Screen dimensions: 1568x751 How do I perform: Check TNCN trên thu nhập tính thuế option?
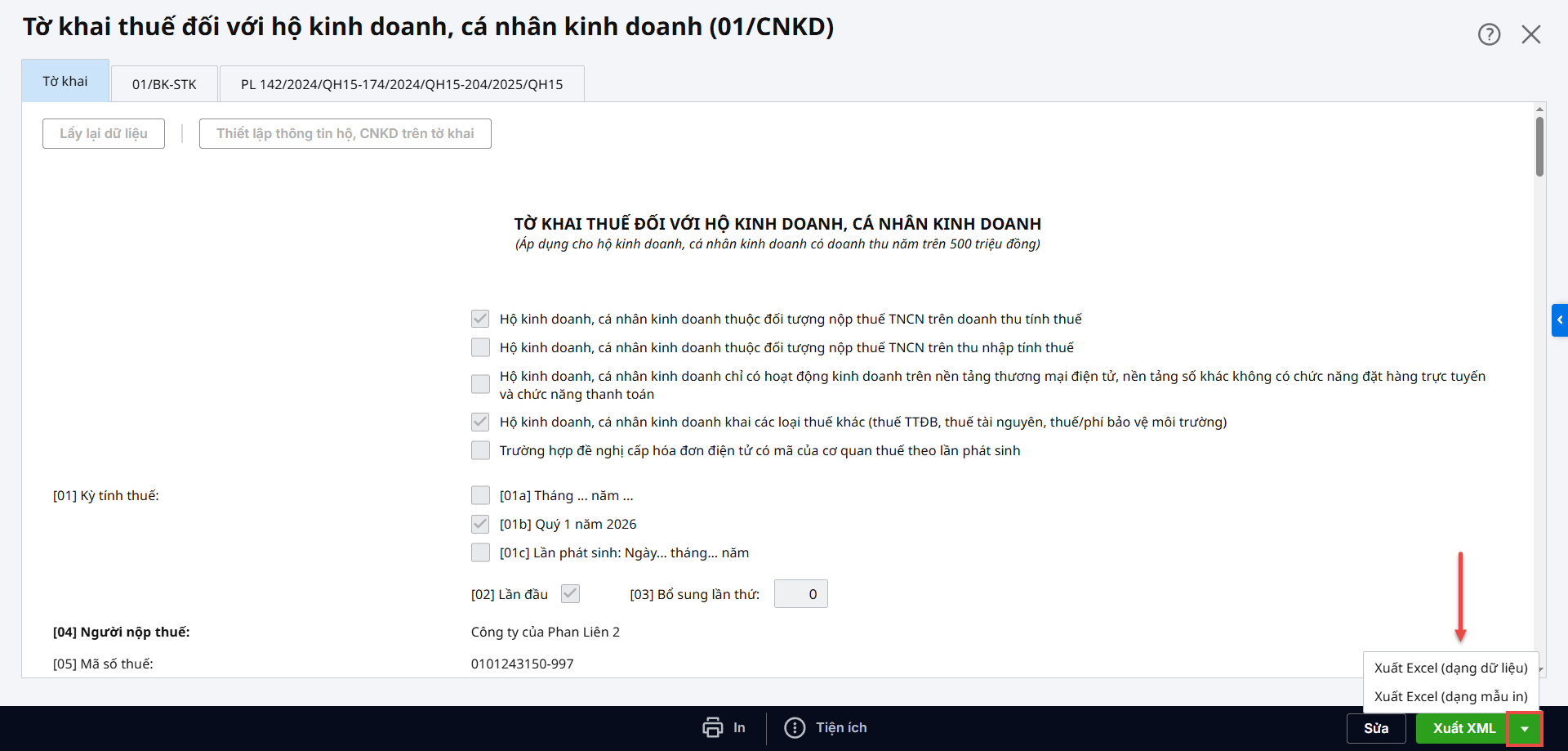[480, 347]
